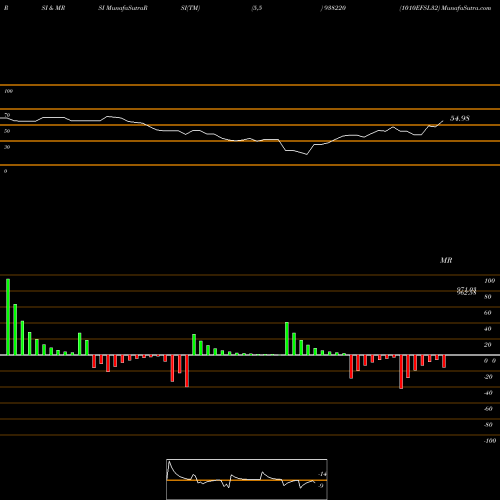Viewport: 500px width, 500px height.
Task: Click the -20 label on the MR axis
Action: point(488,377)
